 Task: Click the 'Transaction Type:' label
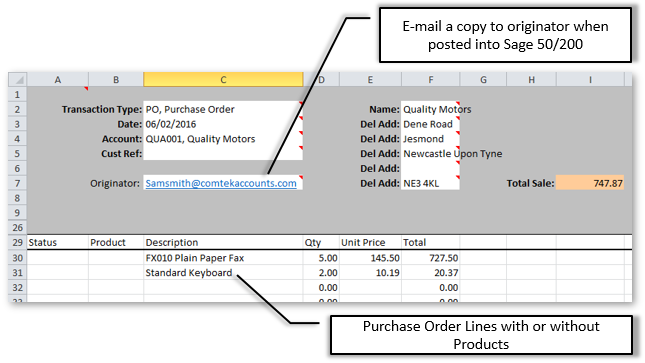coord(102,109)
